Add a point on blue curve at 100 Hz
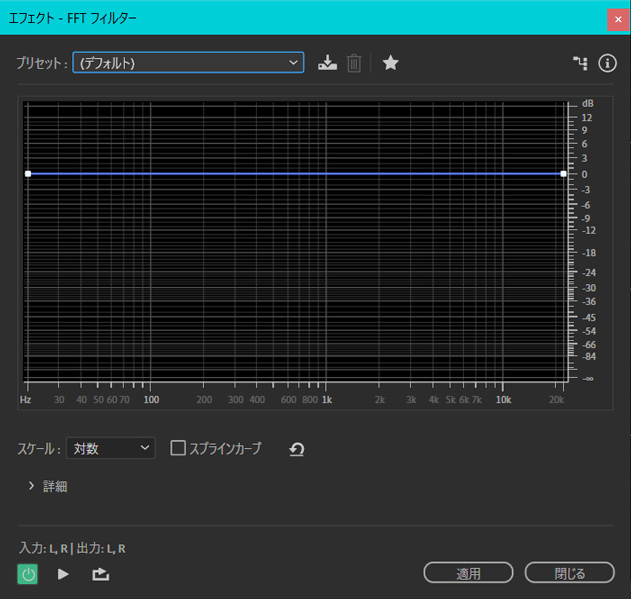631x599 pixels. point(151,174)
